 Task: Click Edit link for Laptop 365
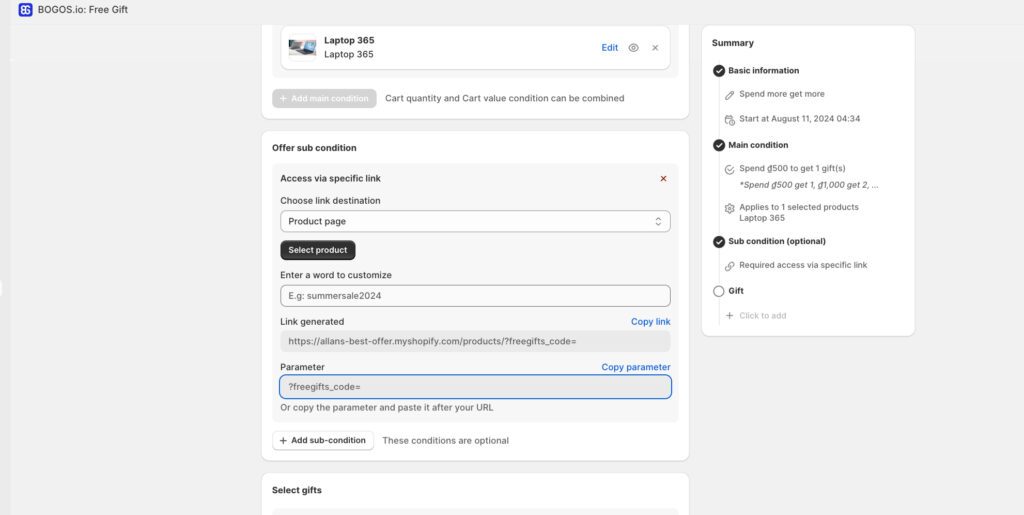609,48
